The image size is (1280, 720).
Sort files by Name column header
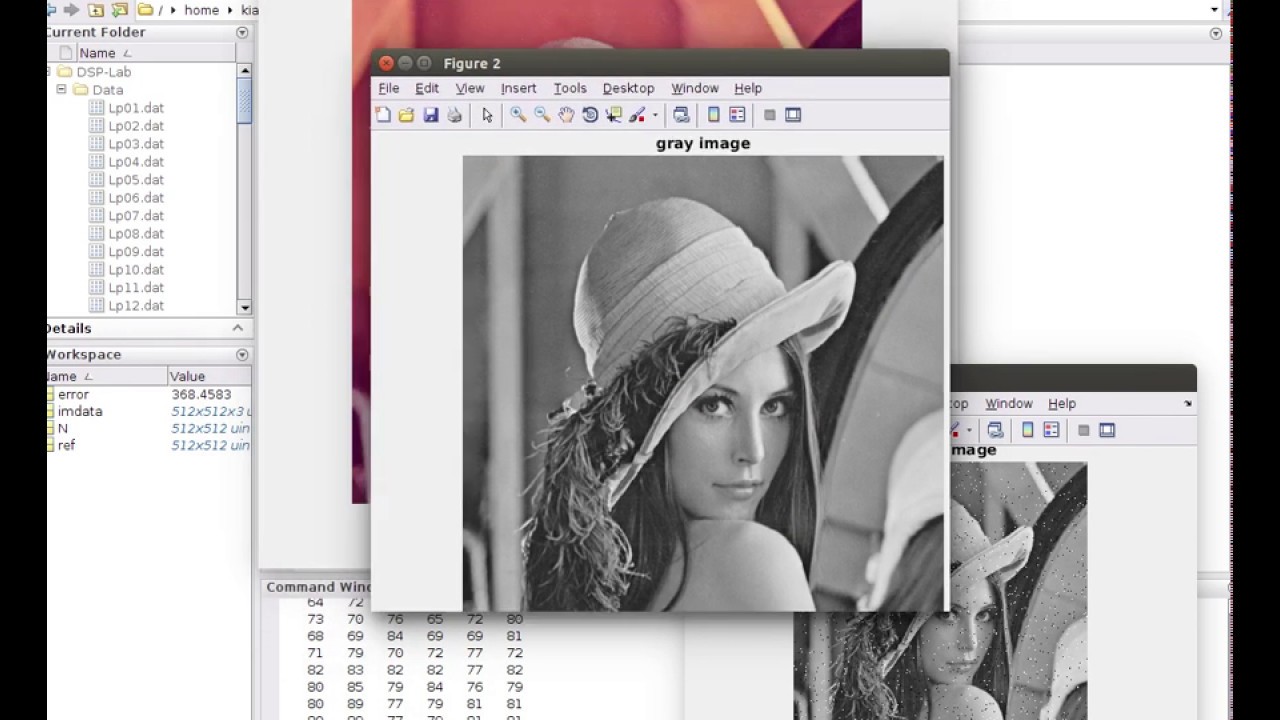click(105, 53)
